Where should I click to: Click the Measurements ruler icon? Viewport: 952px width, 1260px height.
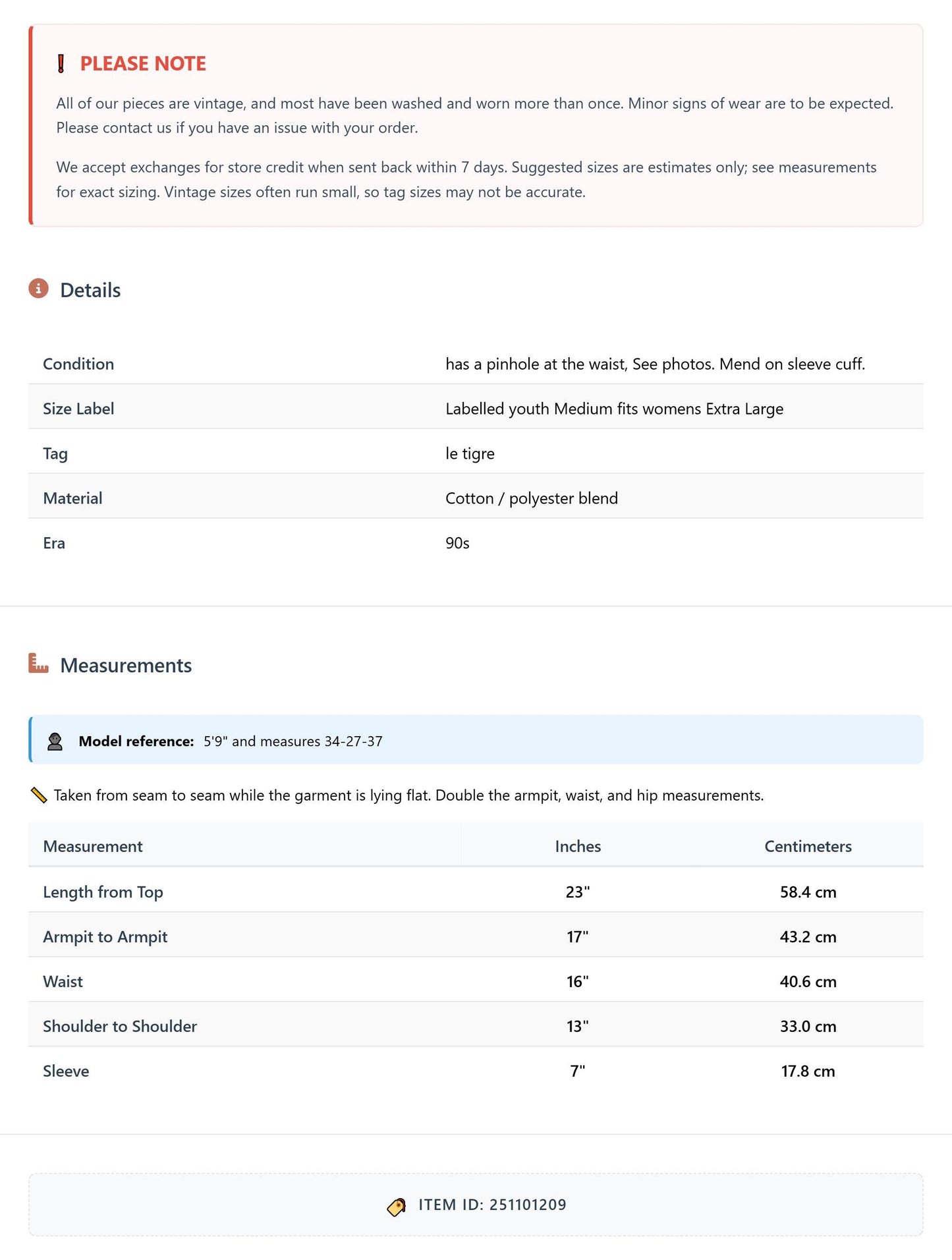point(39,663)
